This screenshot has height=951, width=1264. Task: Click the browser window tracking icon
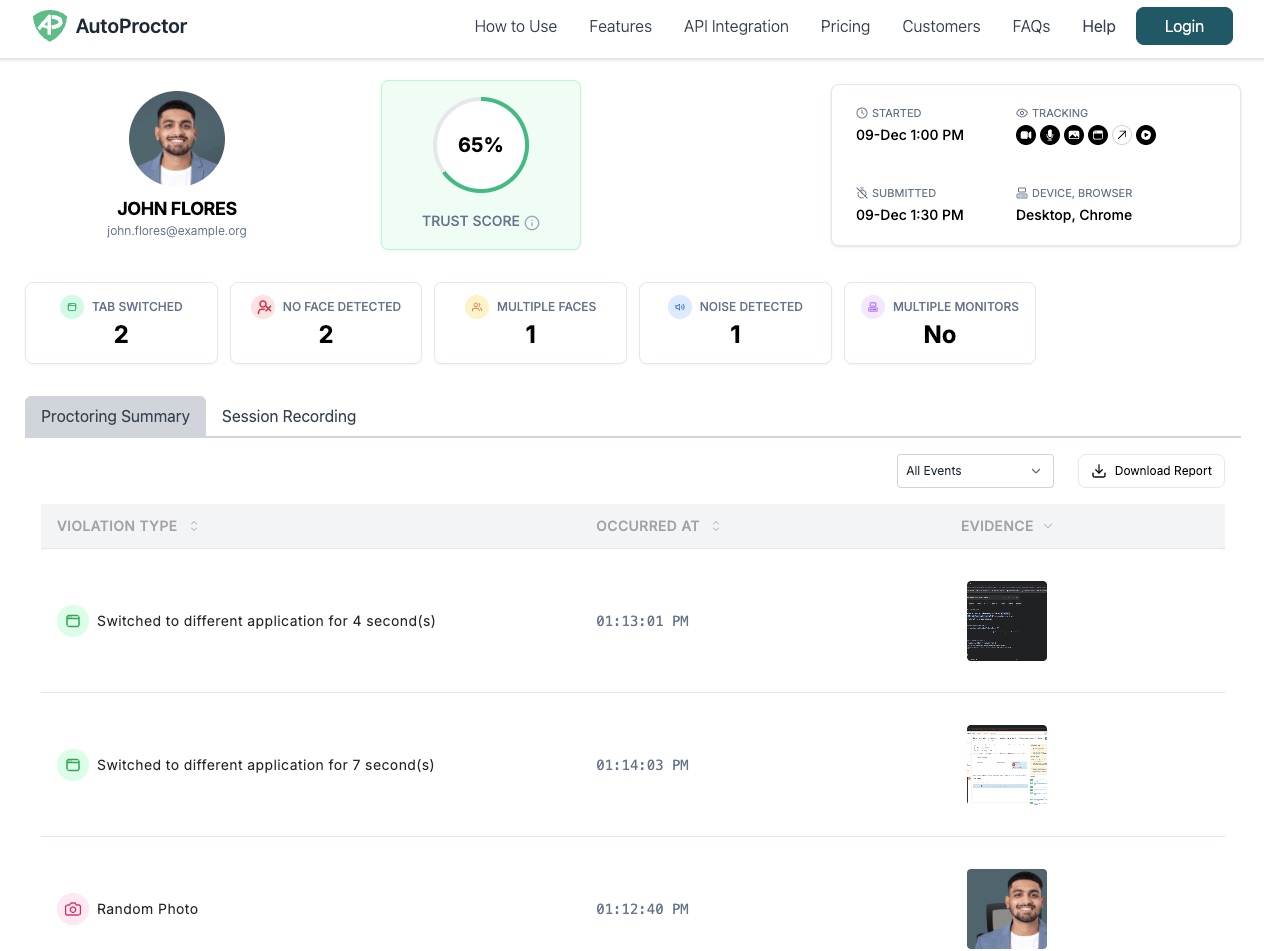(x=1098, y=135)
